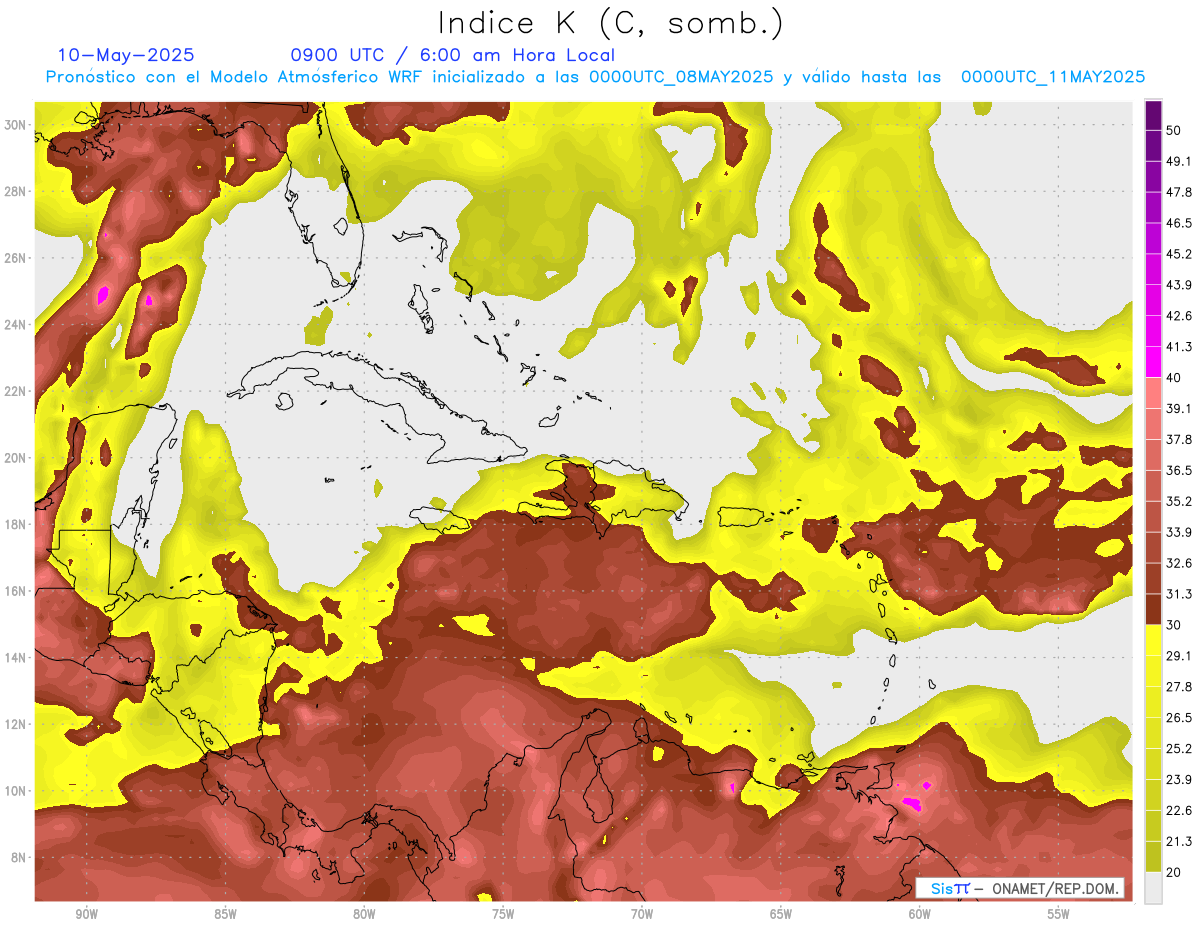
Task: Click the '0900 UTC / 6:00 am Hora Local' text
Action: click(453, 55)
